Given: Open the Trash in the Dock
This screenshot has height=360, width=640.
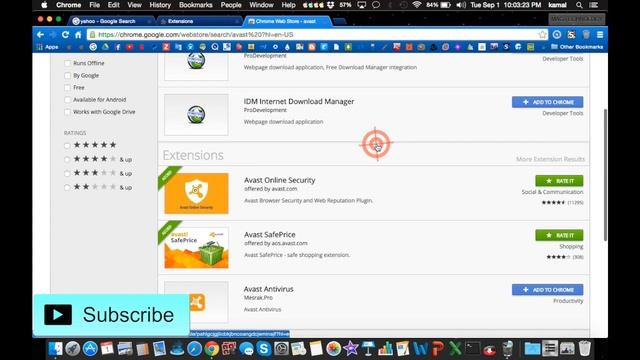Looking at the screenshot, I should coord(584,349).
